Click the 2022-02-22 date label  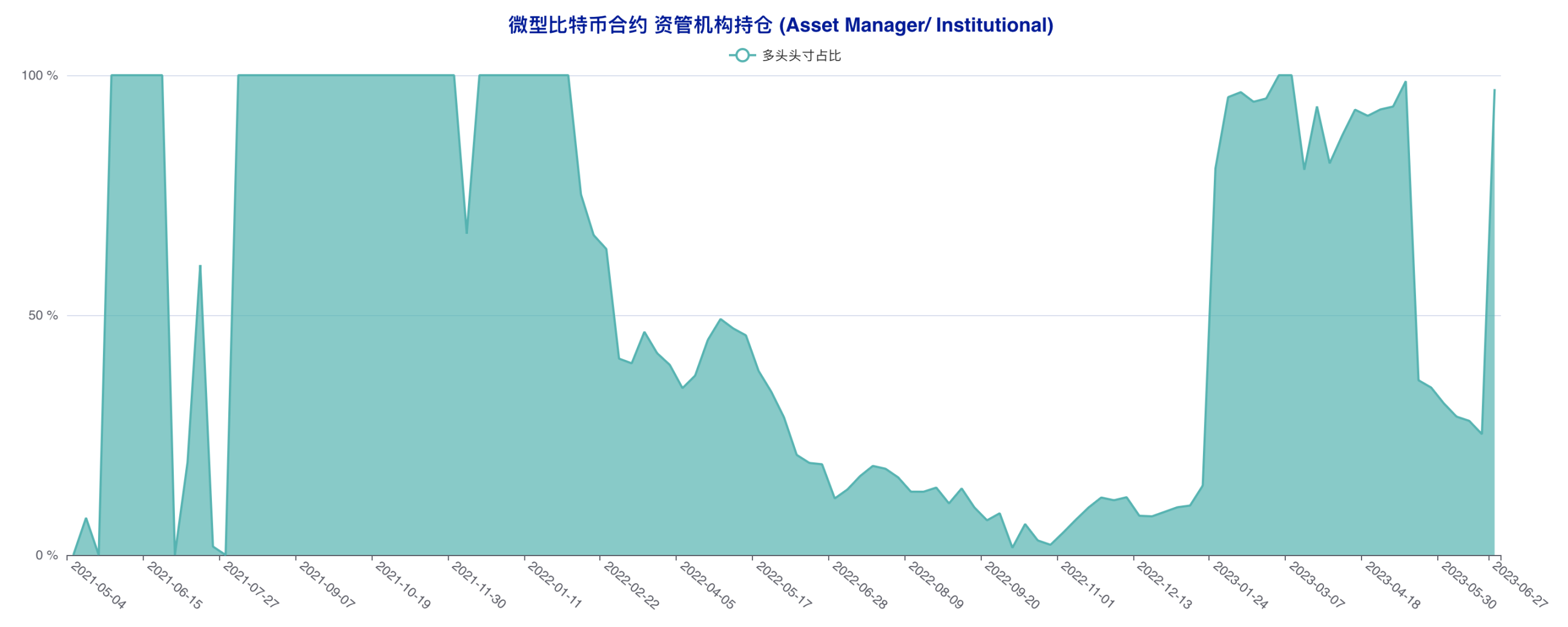click(631, 585)
